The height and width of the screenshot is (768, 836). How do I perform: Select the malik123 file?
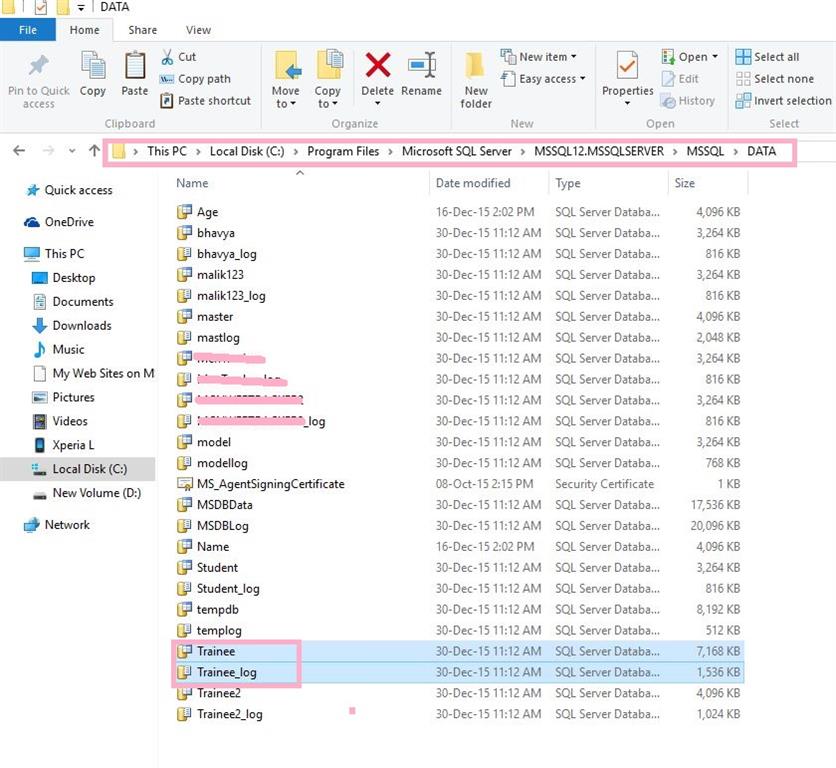pos(220,275)
